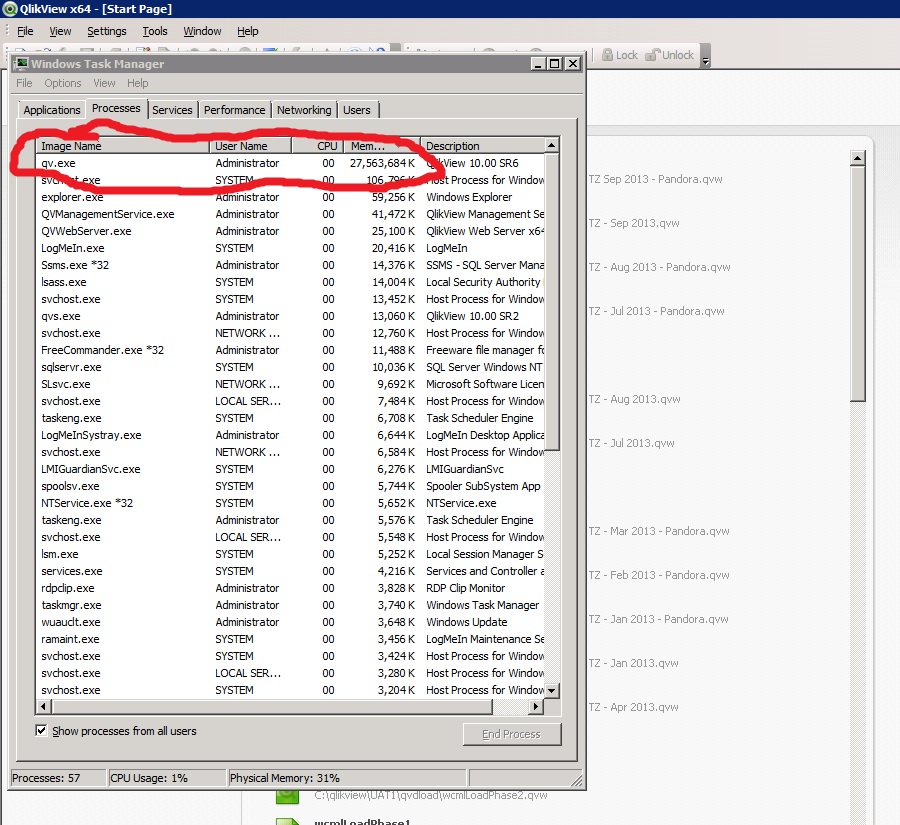Select the spoolsv.exe process
Viewport: 900px width, 825px height.
[290, 486]
